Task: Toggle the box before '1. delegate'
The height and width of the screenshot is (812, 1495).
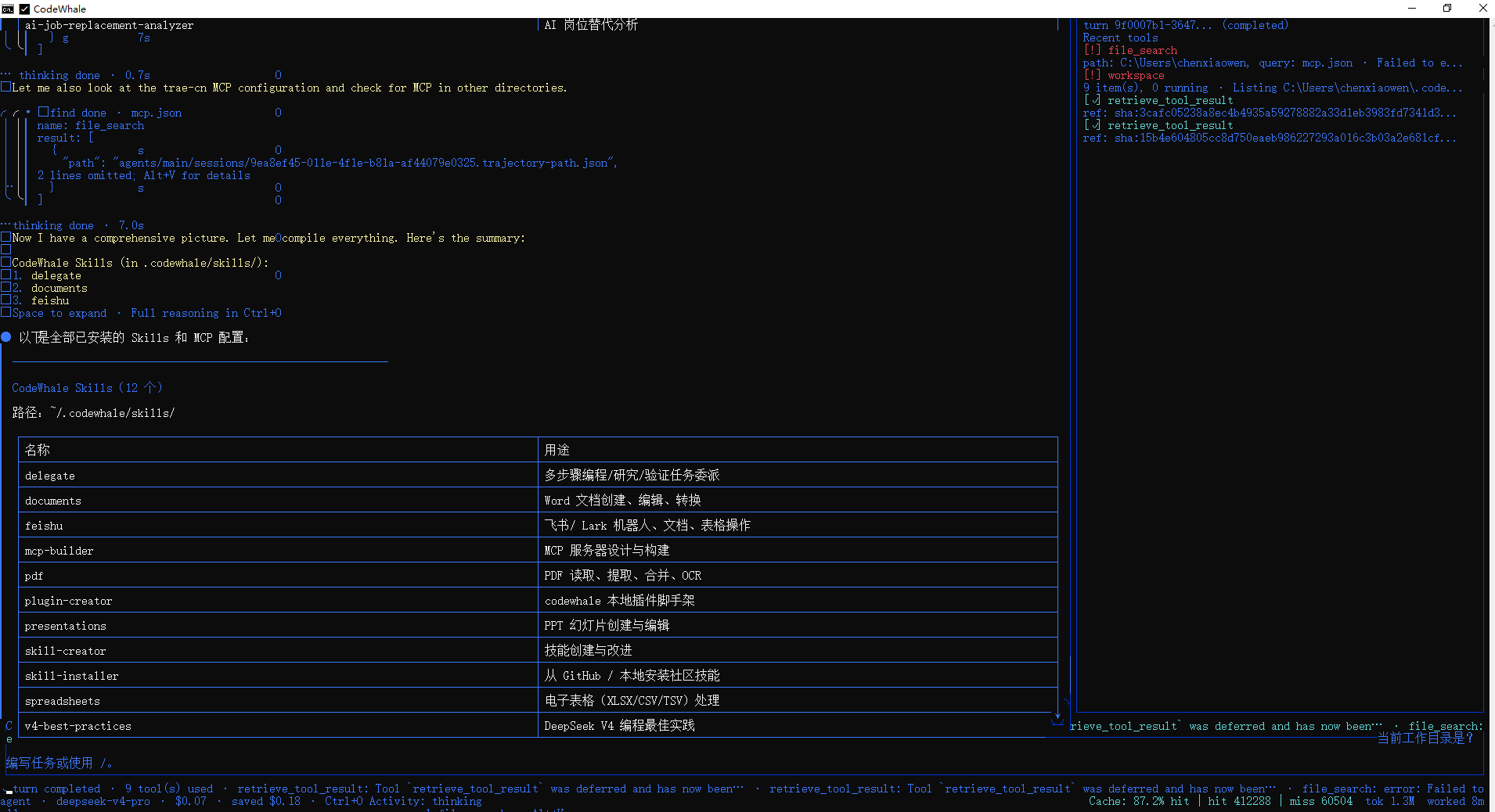Action: (6, 275)
